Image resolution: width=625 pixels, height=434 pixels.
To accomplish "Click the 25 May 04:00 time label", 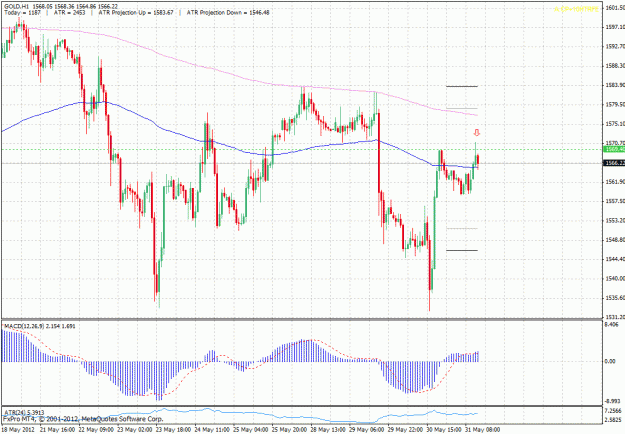I will point(250,430).
